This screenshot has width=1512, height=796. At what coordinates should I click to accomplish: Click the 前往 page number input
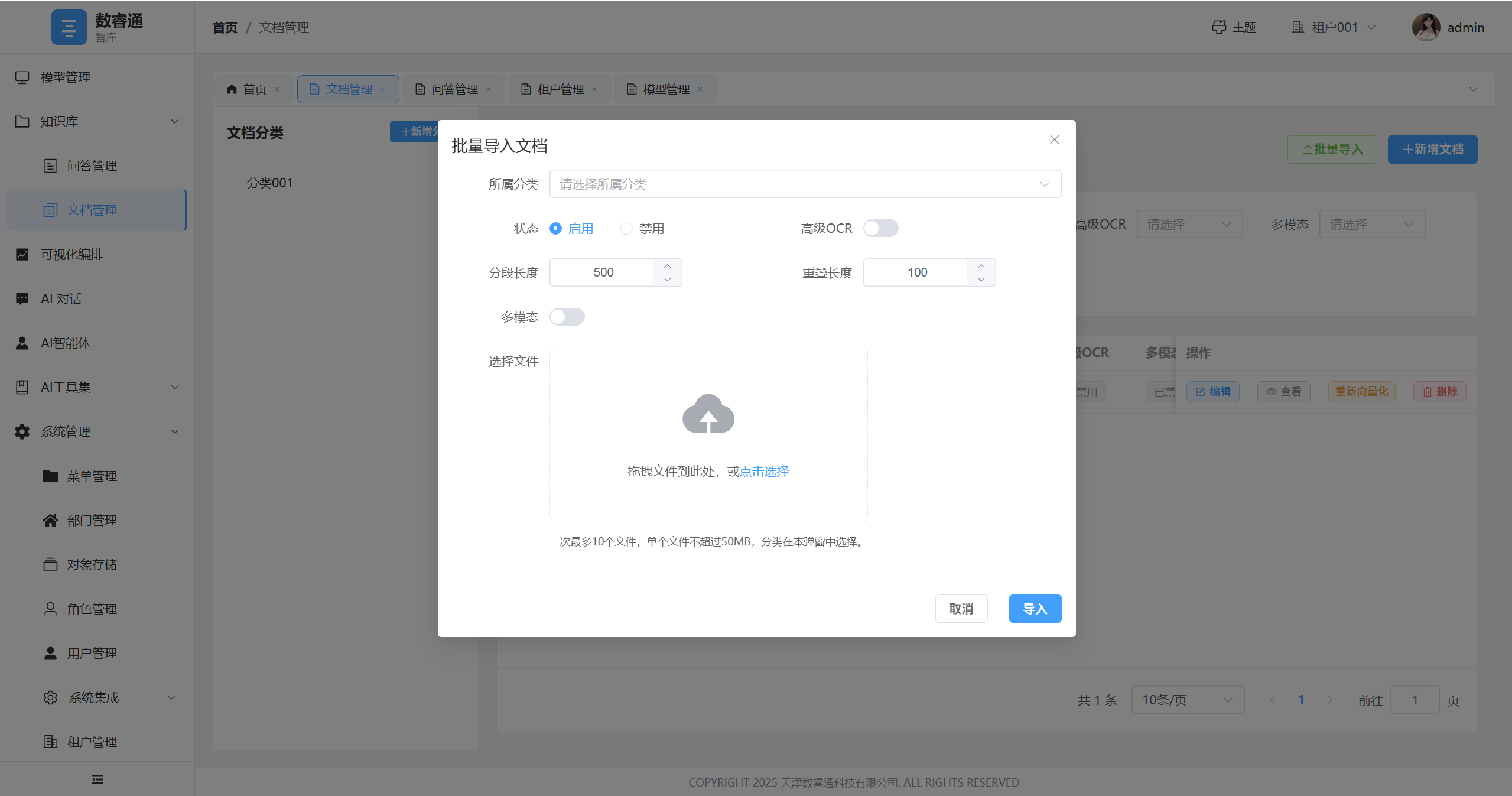point(1415,700)
